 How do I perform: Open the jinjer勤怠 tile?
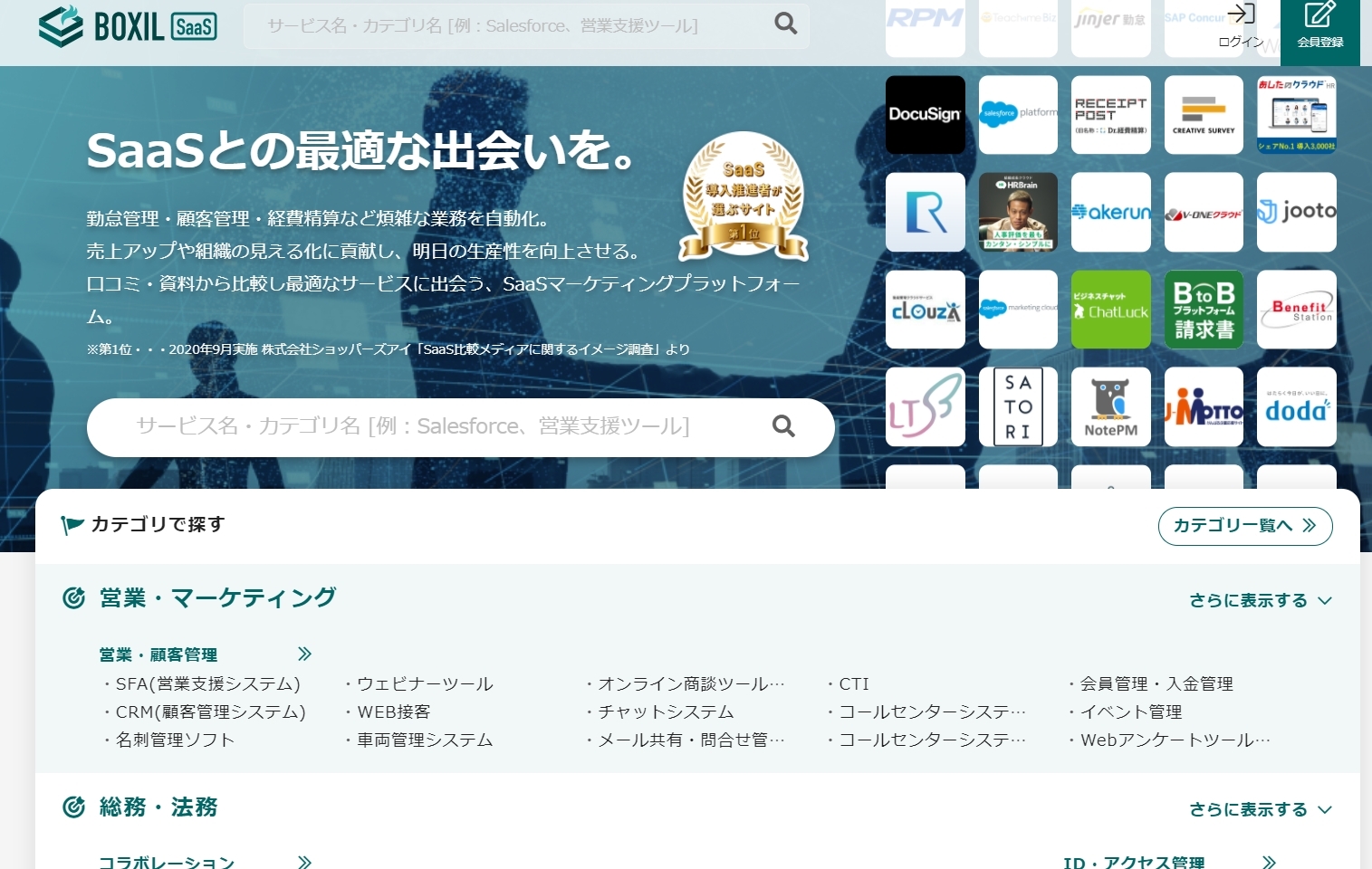coord(1111,28)
